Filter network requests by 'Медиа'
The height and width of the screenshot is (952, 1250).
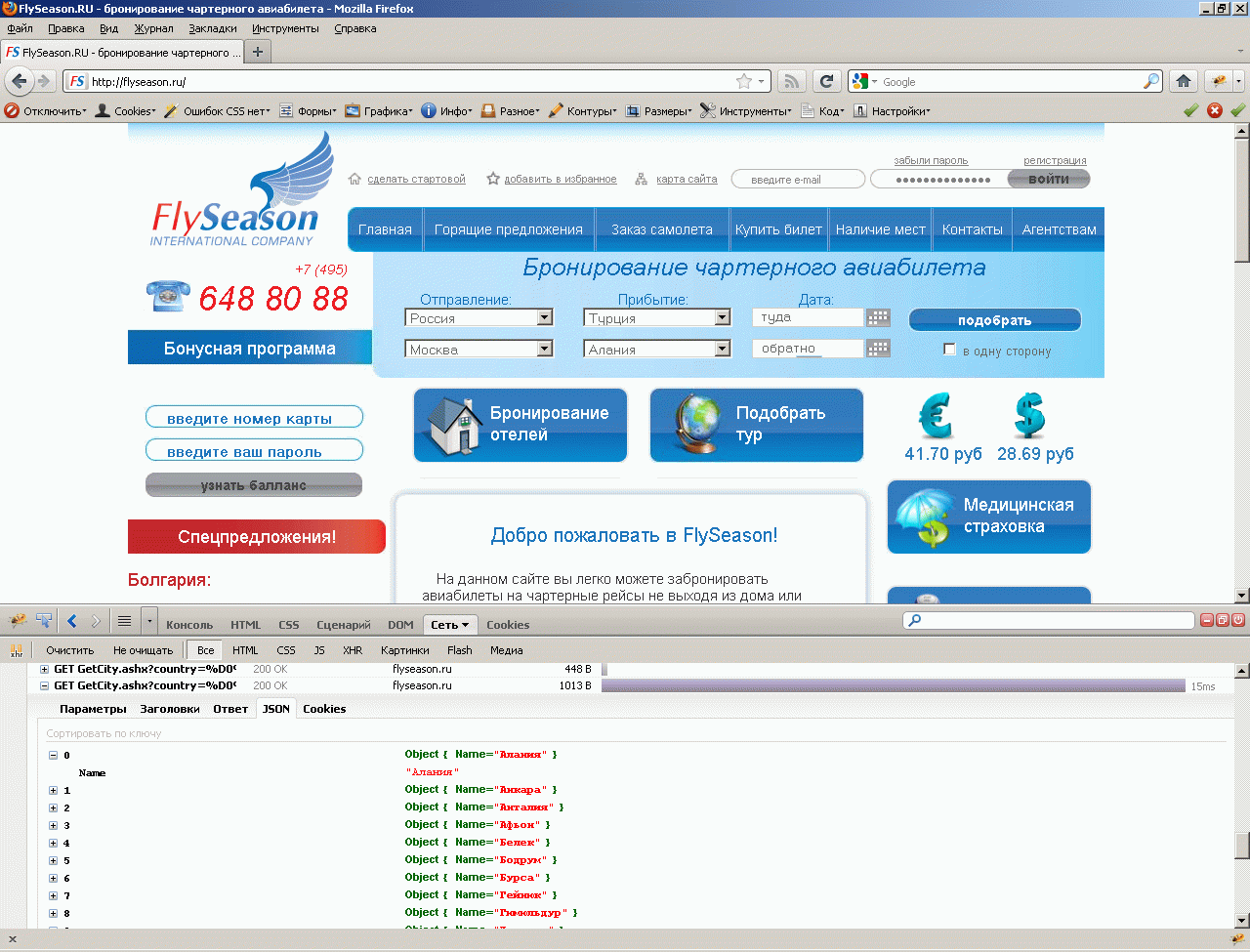(x=507, y=650)
